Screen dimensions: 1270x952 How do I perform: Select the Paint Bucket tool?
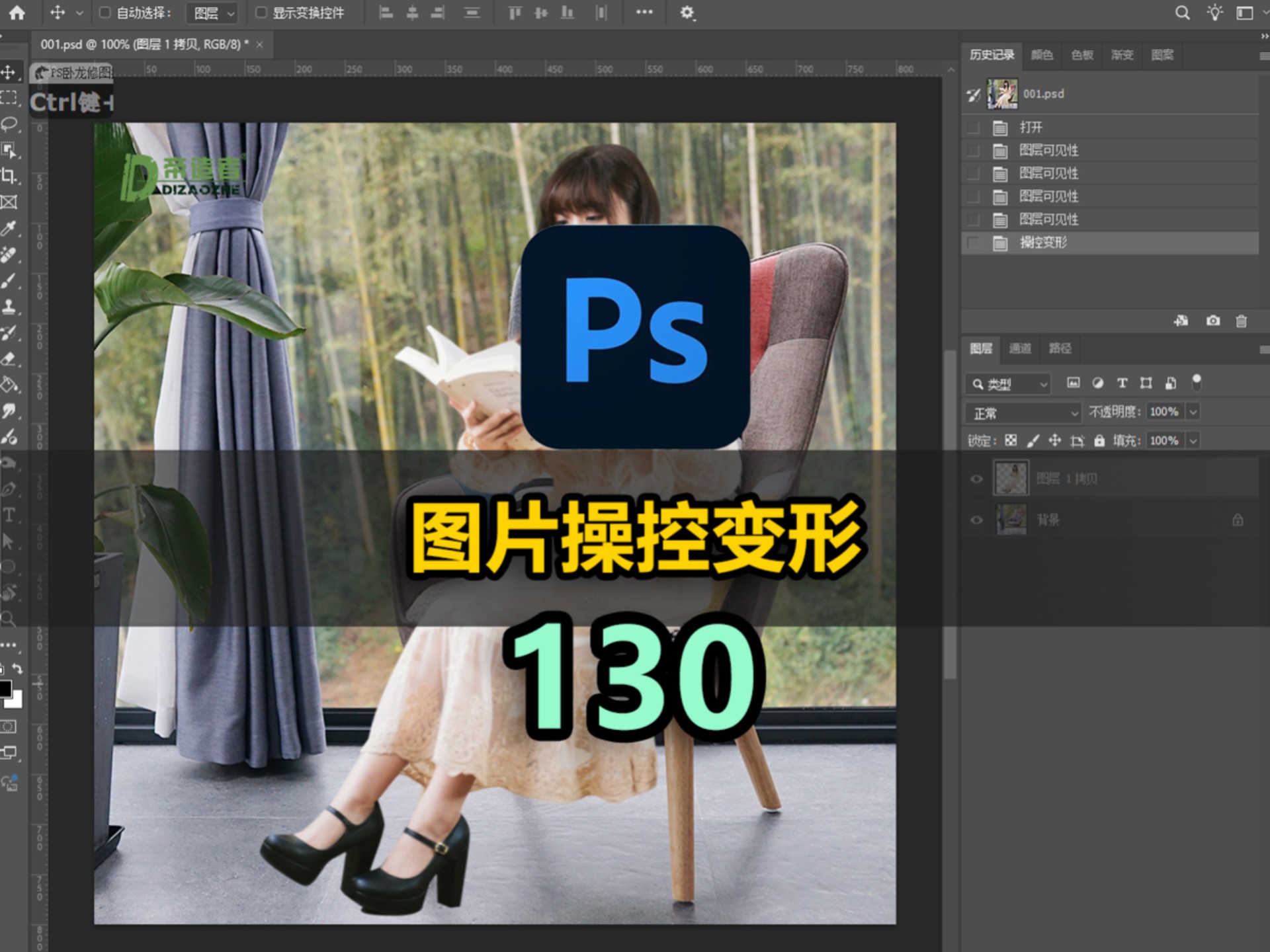pos(9,385)
